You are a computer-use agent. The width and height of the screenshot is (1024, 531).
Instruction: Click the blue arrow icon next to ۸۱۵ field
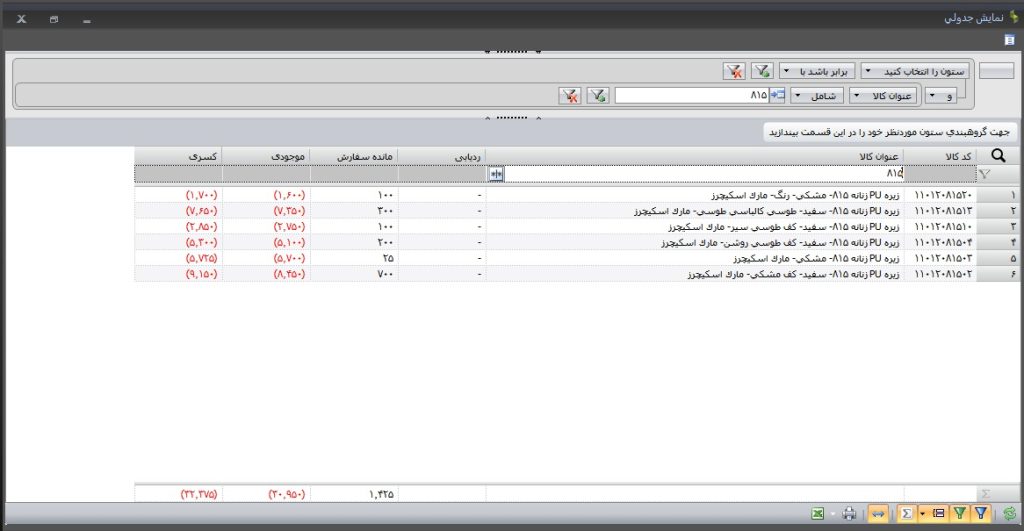pyautogui.click(x=777, y=95)
